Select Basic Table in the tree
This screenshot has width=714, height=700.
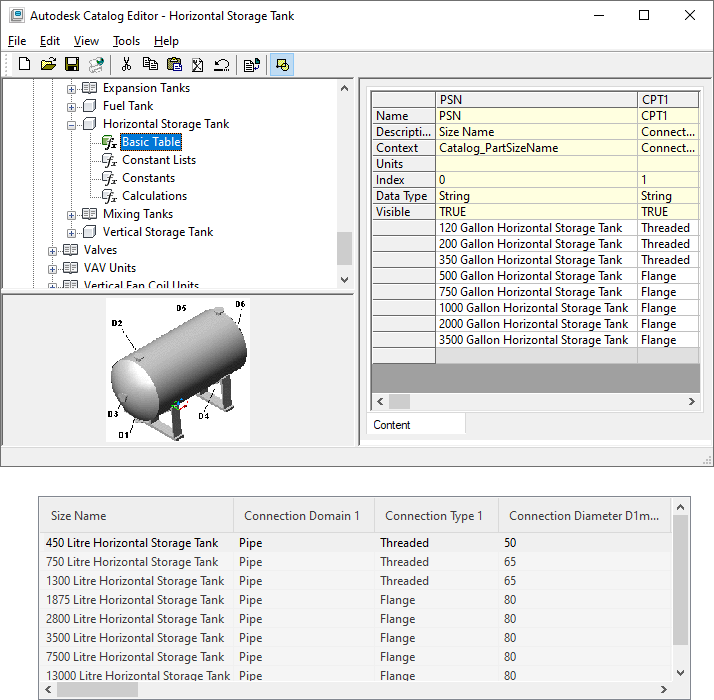(x=151, y=142)
